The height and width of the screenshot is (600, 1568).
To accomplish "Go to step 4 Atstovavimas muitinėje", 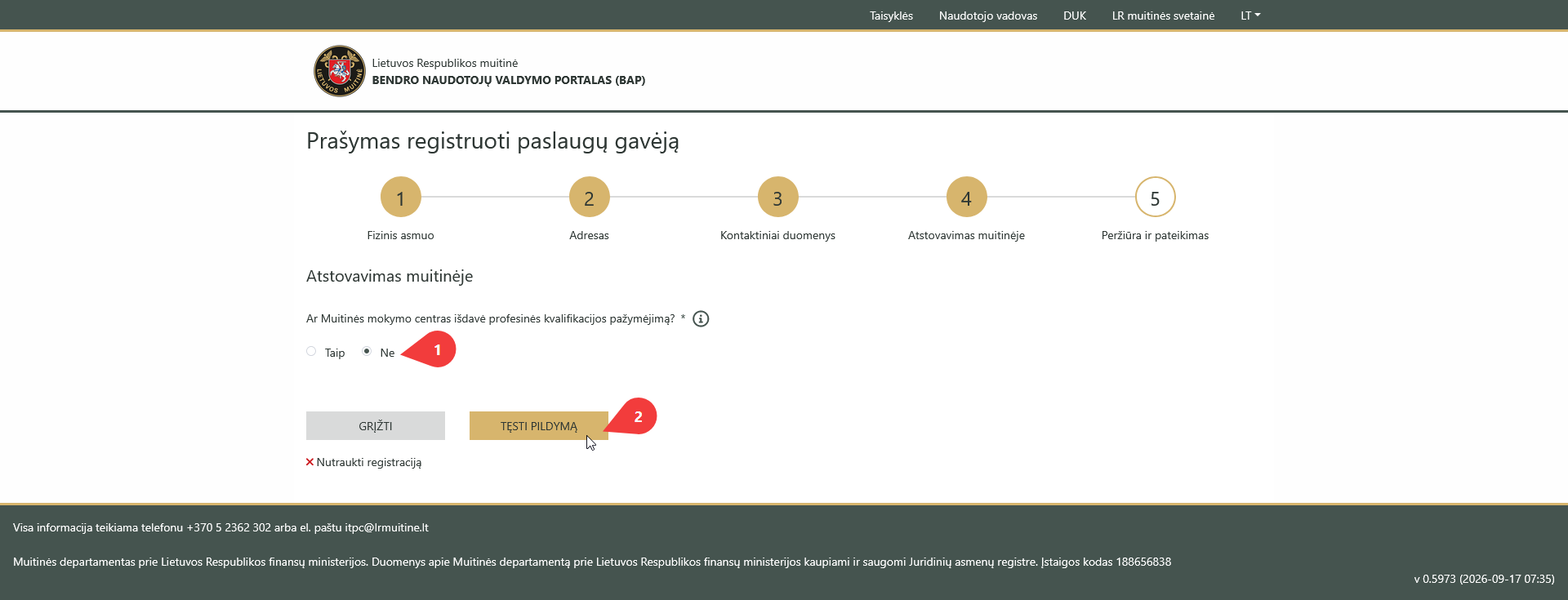I will [966, 197].
